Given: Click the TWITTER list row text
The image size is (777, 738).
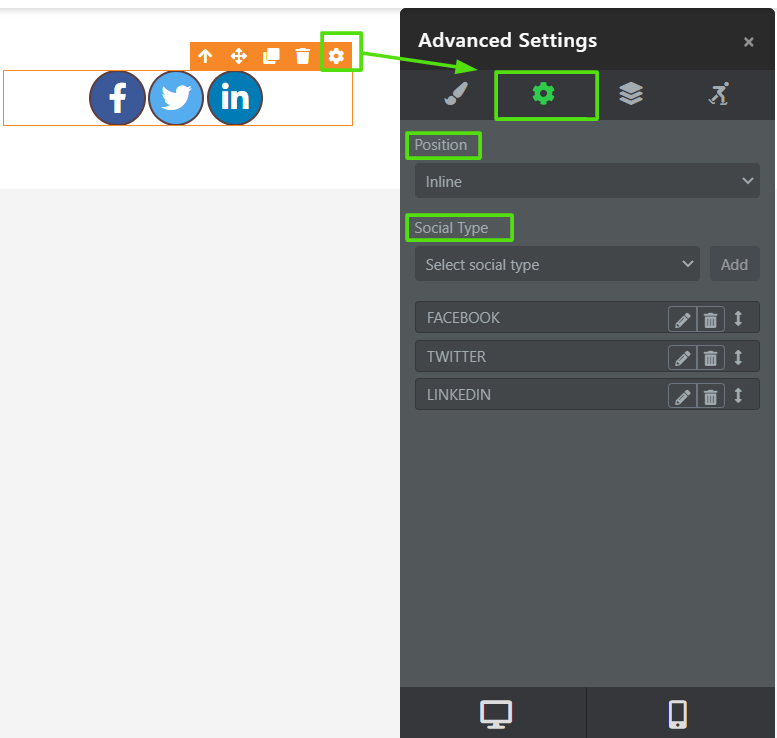Looking at the screenshot, I should pos(456,356).
